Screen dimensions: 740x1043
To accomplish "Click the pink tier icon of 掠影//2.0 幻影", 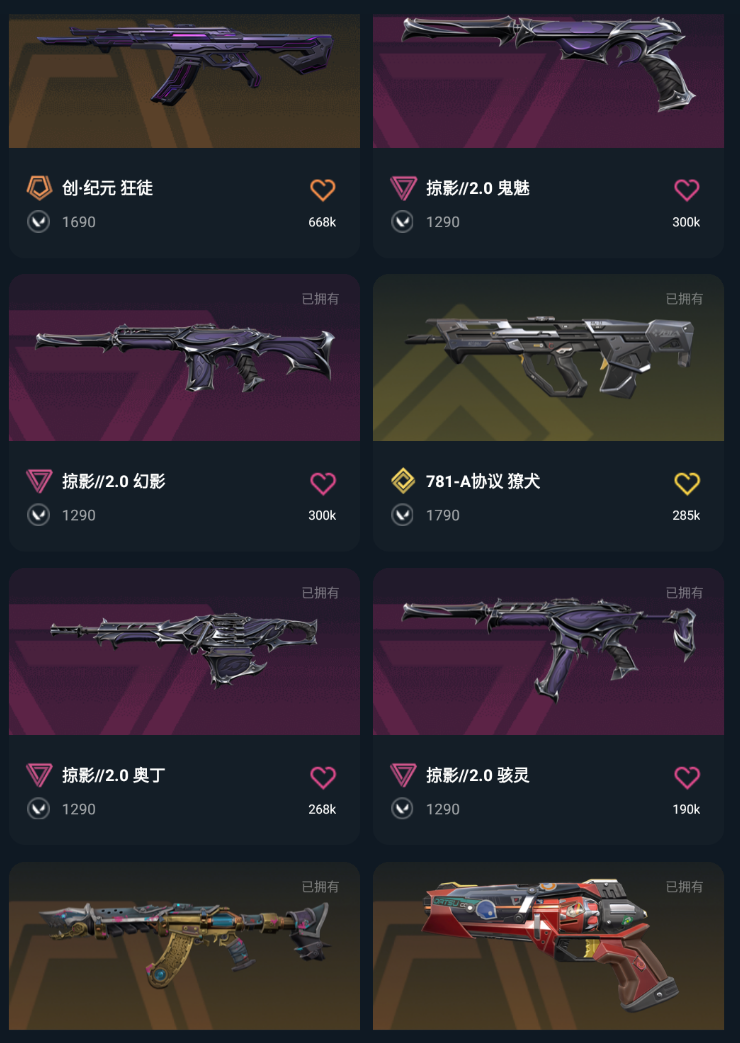I will coord(39,481).
